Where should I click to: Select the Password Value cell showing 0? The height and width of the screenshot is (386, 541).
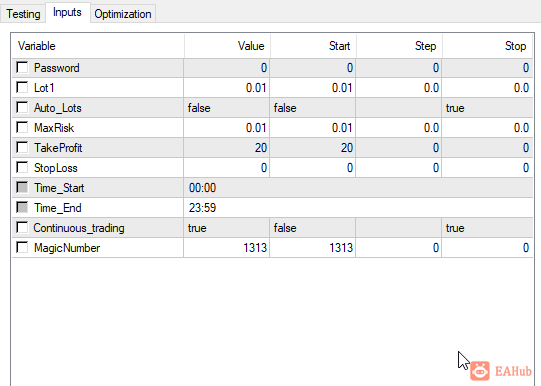[227, 68]
